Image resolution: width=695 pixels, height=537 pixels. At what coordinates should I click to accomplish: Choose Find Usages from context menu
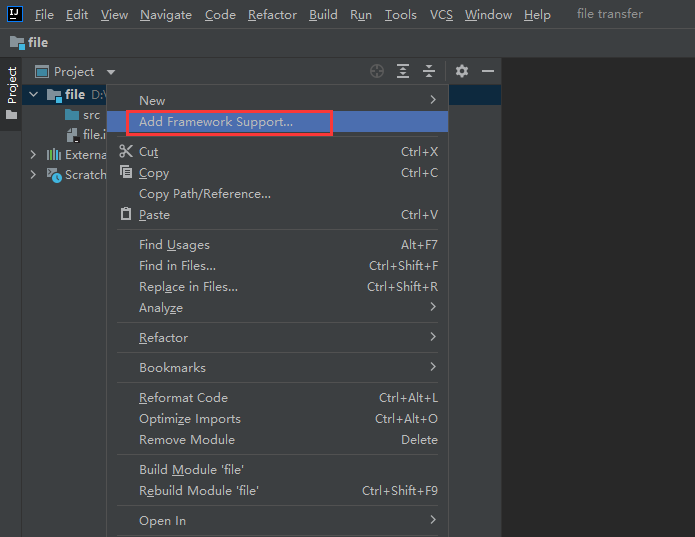click(x=174, y=245)
